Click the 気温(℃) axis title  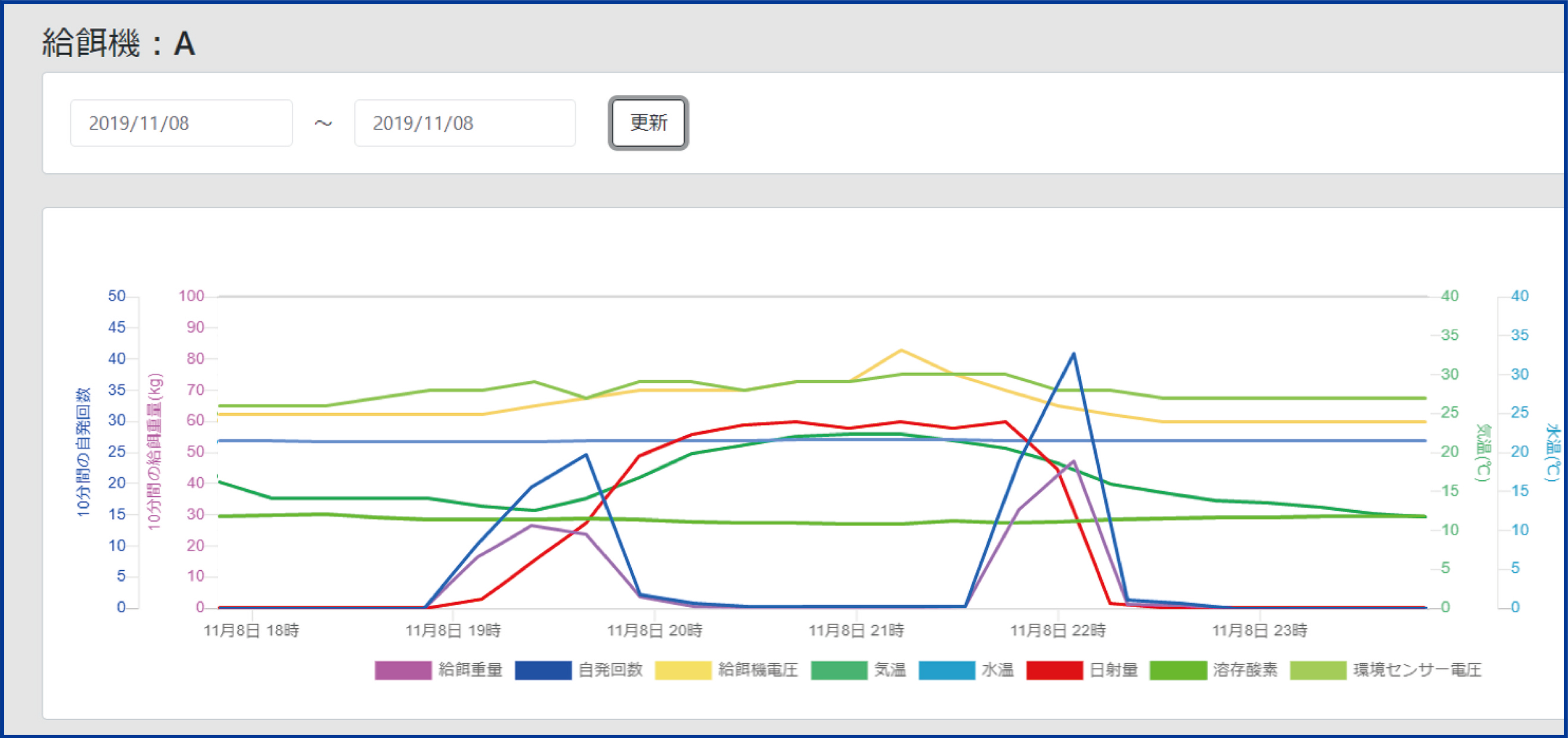click(1484, 453)
